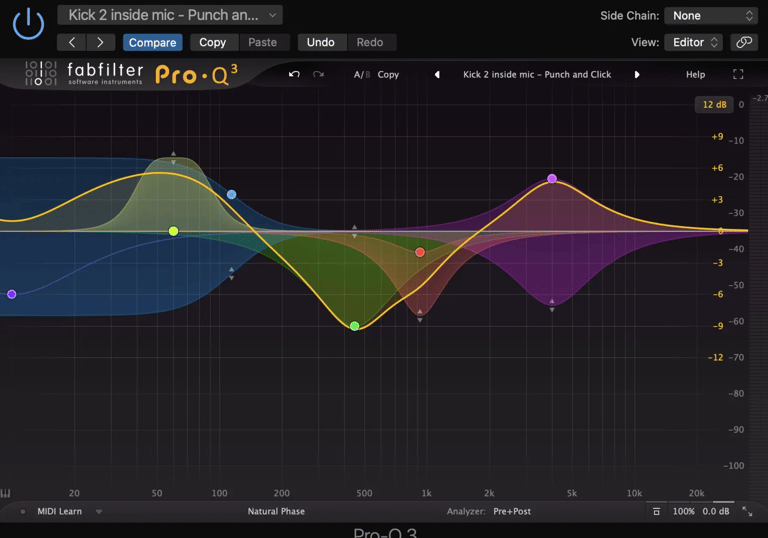This screenshot has height=538, width=768.
Task: Click the Compare button
Action: click(152, 43)
